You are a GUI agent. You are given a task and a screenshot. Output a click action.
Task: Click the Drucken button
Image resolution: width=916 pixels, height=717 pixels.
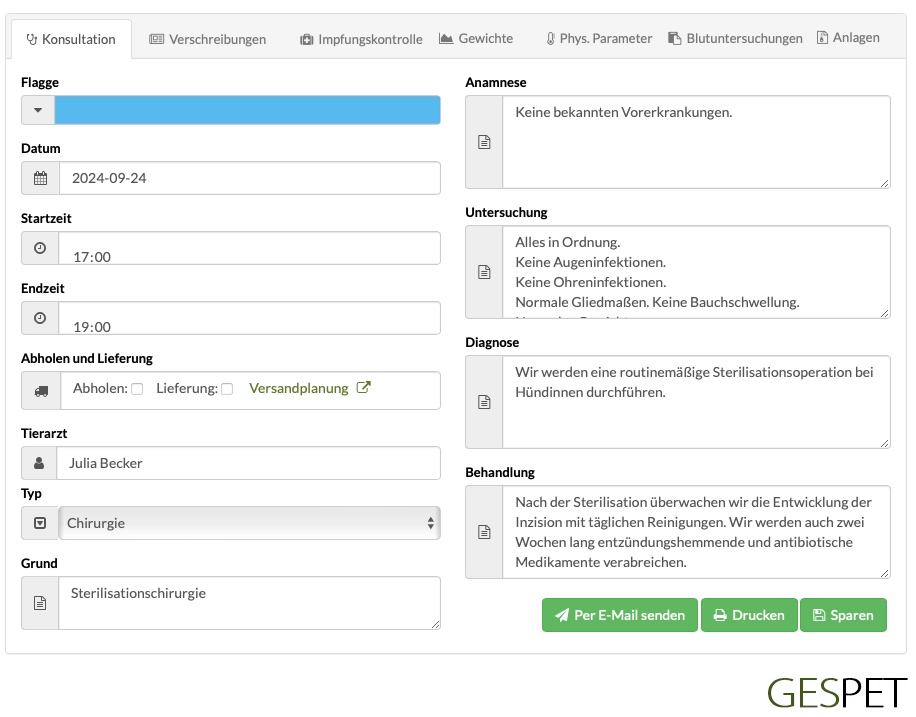(749, 615)
